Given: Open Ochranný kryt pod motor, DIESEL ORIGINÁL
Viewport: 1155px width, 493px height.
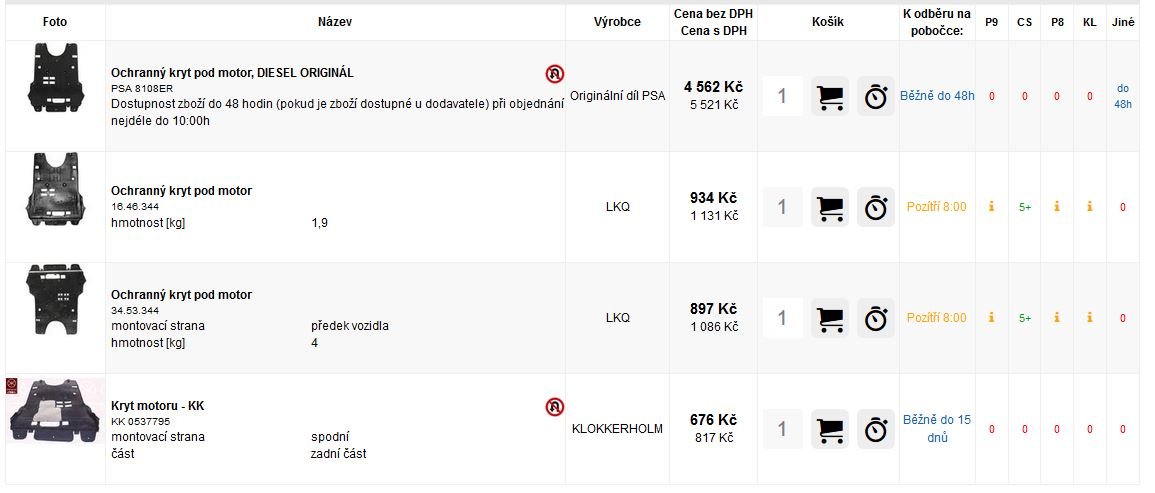Looking at the screenshot, I should point(232,73).
